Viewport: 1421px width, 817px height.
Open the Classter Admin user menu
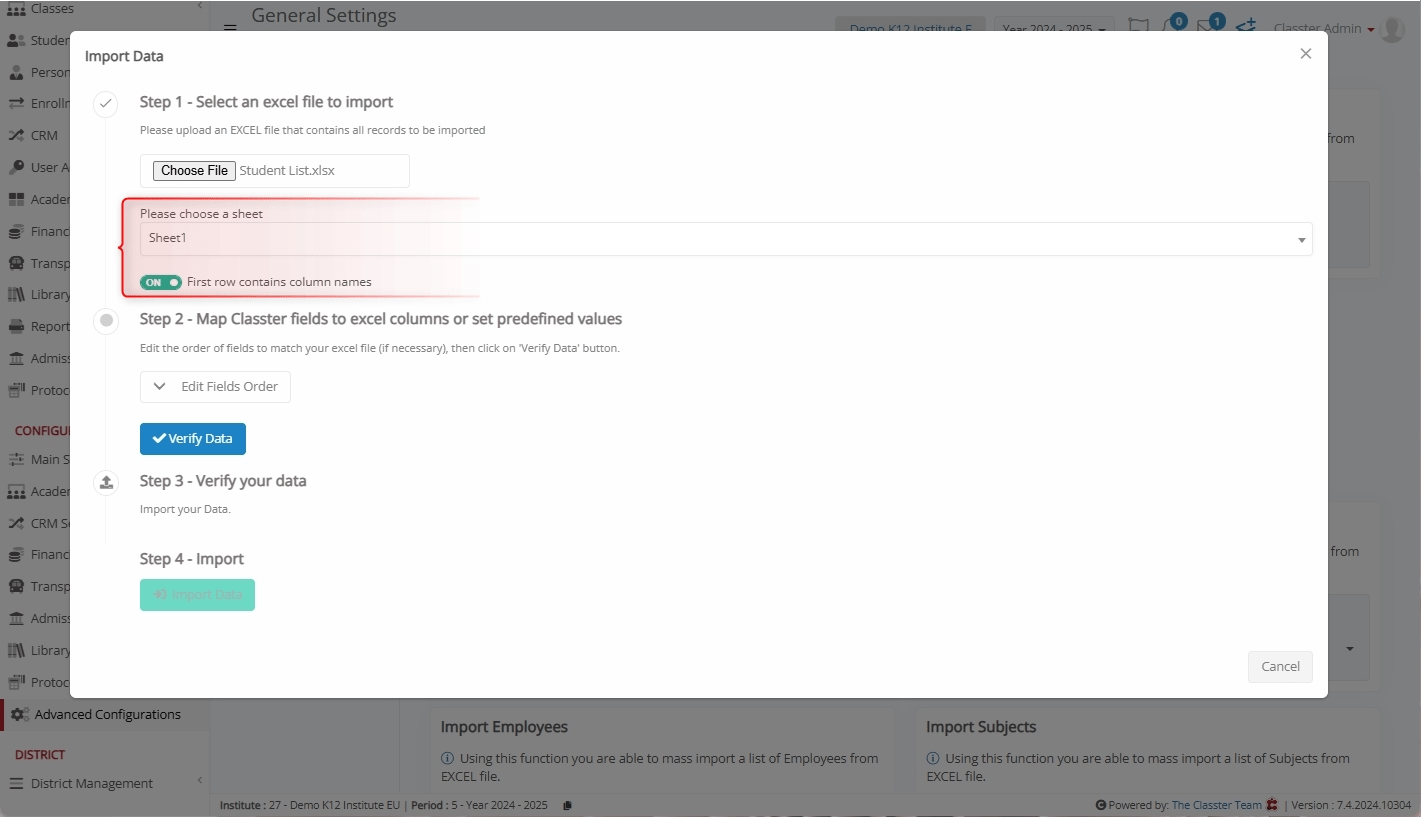tap(1323, 29)
